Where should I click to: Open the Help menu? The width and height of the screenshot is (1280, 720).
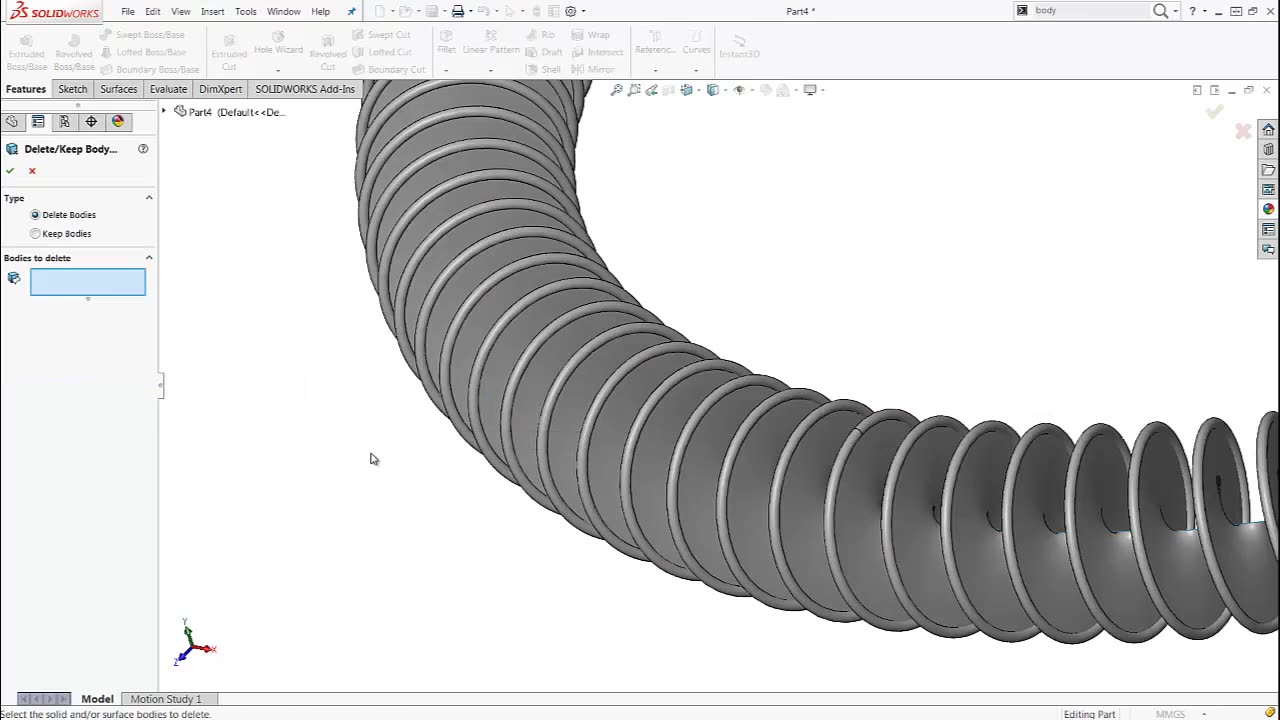(x=320, y=12)
